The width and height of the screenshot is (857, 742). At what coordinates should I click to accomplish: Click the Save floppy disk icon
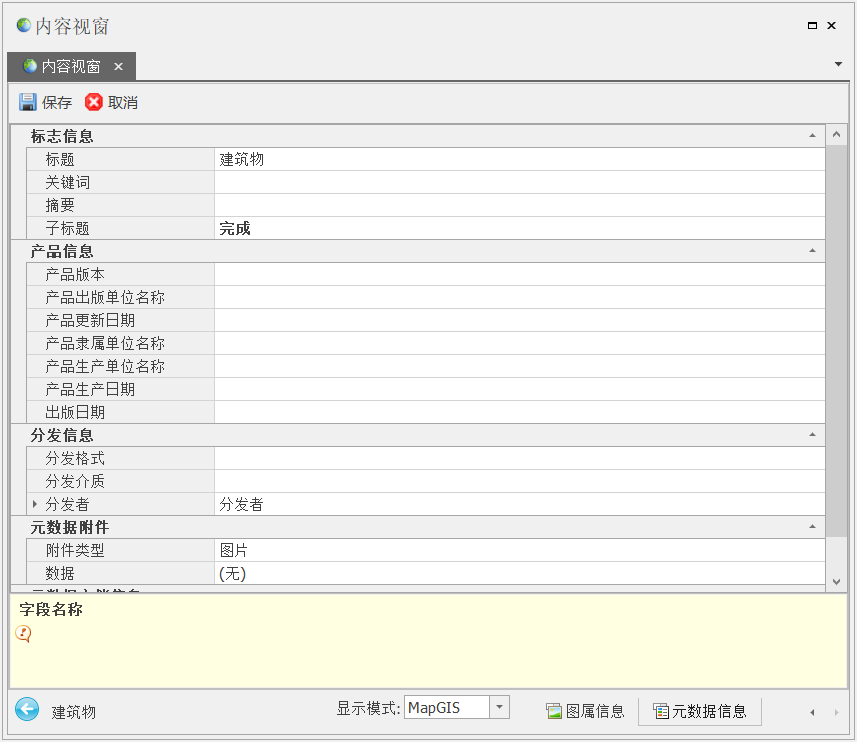28,102
